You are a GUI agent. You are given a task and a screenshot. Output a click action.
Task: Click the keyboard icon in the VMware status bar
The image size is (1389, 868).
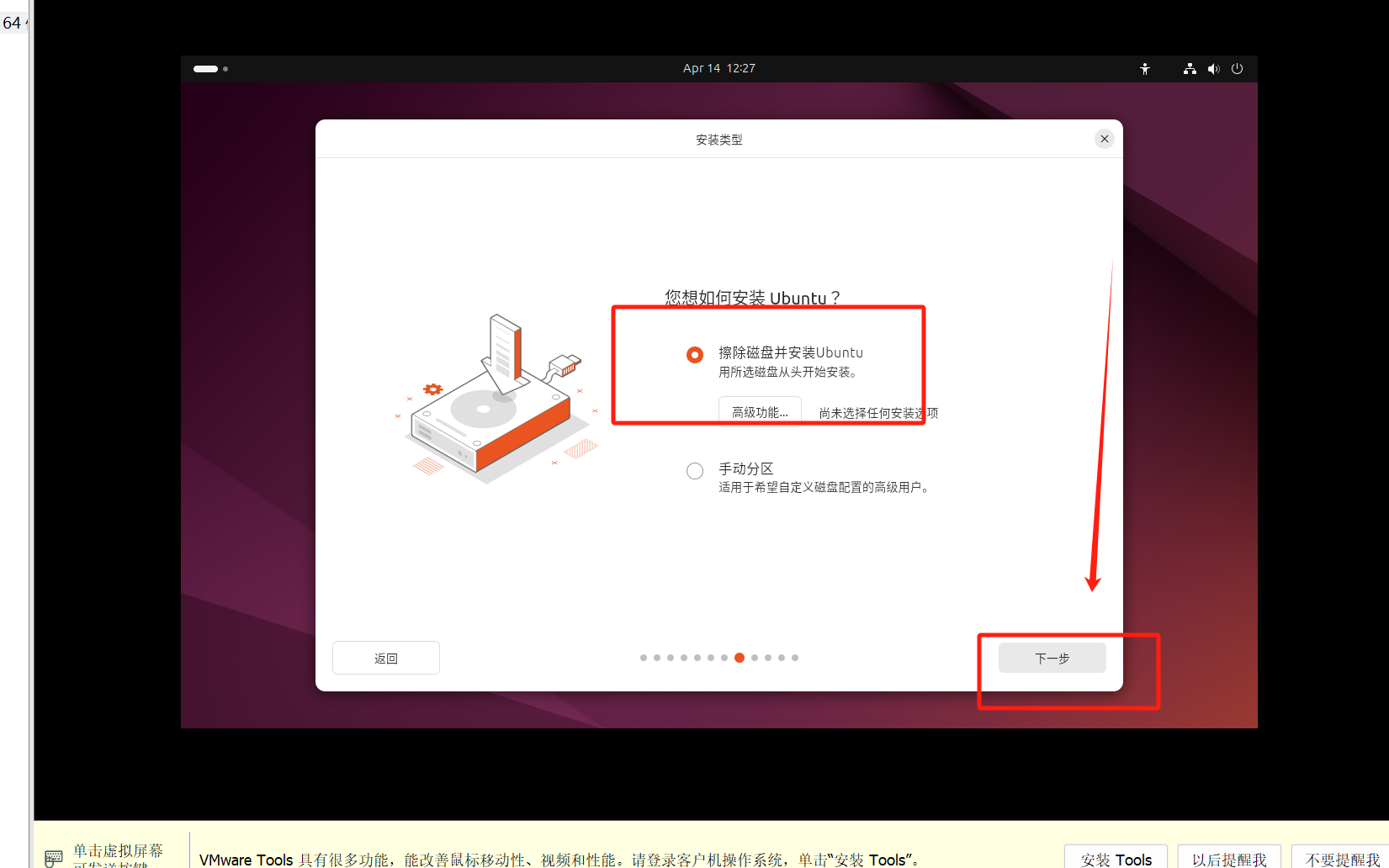pos(54,858)
